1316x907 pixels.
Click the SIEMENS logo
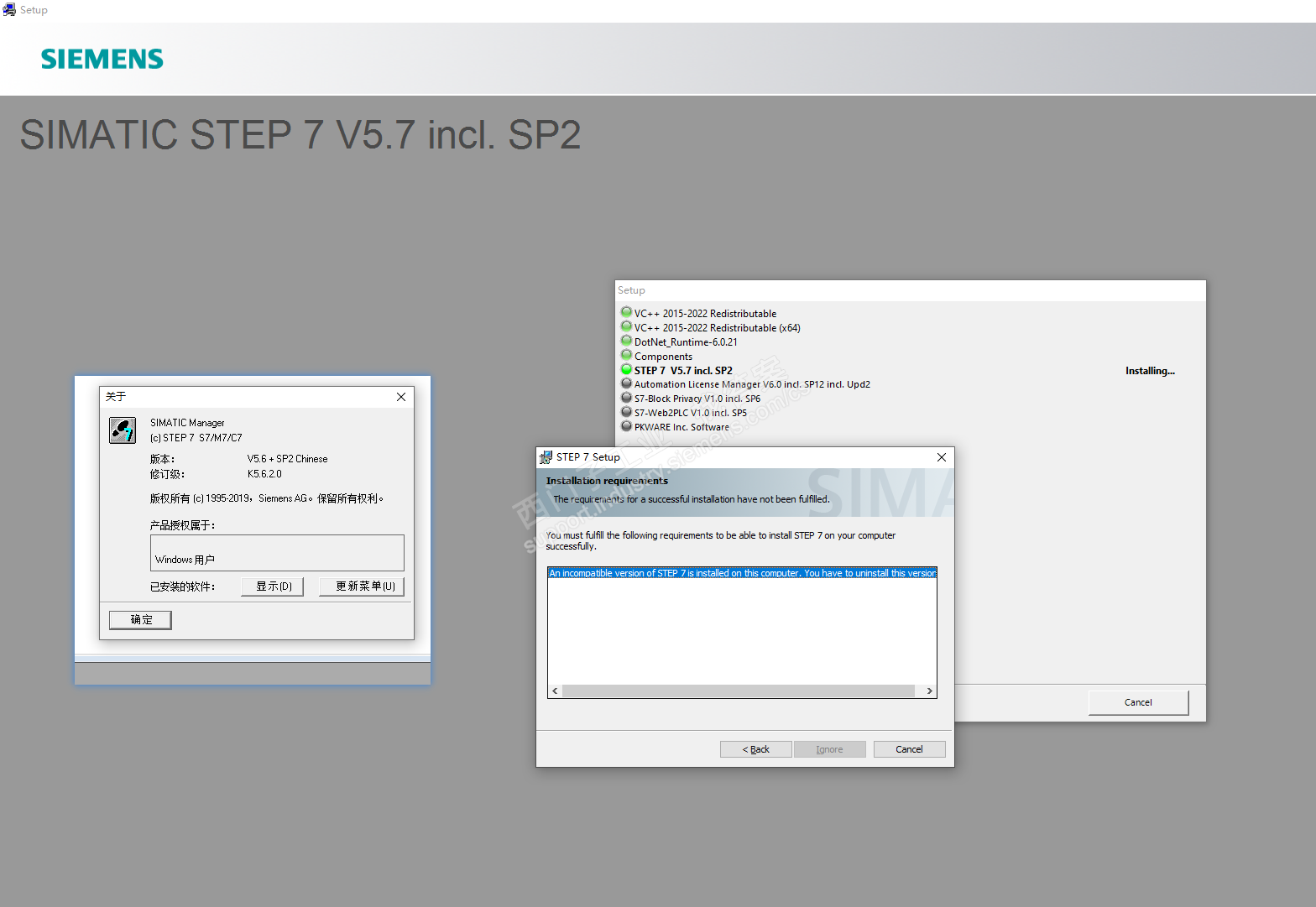(102, 59)
